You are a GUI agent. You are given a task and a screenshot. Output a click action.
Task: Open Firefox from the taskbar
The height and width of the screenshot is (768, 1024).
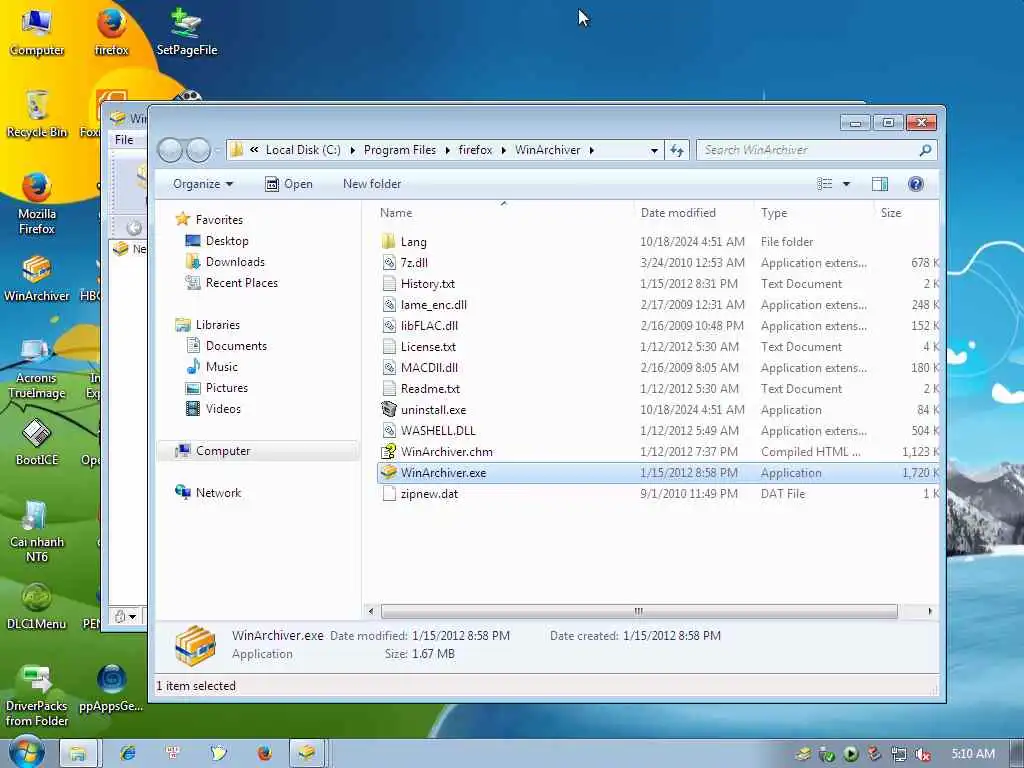(x=264, y=753)
